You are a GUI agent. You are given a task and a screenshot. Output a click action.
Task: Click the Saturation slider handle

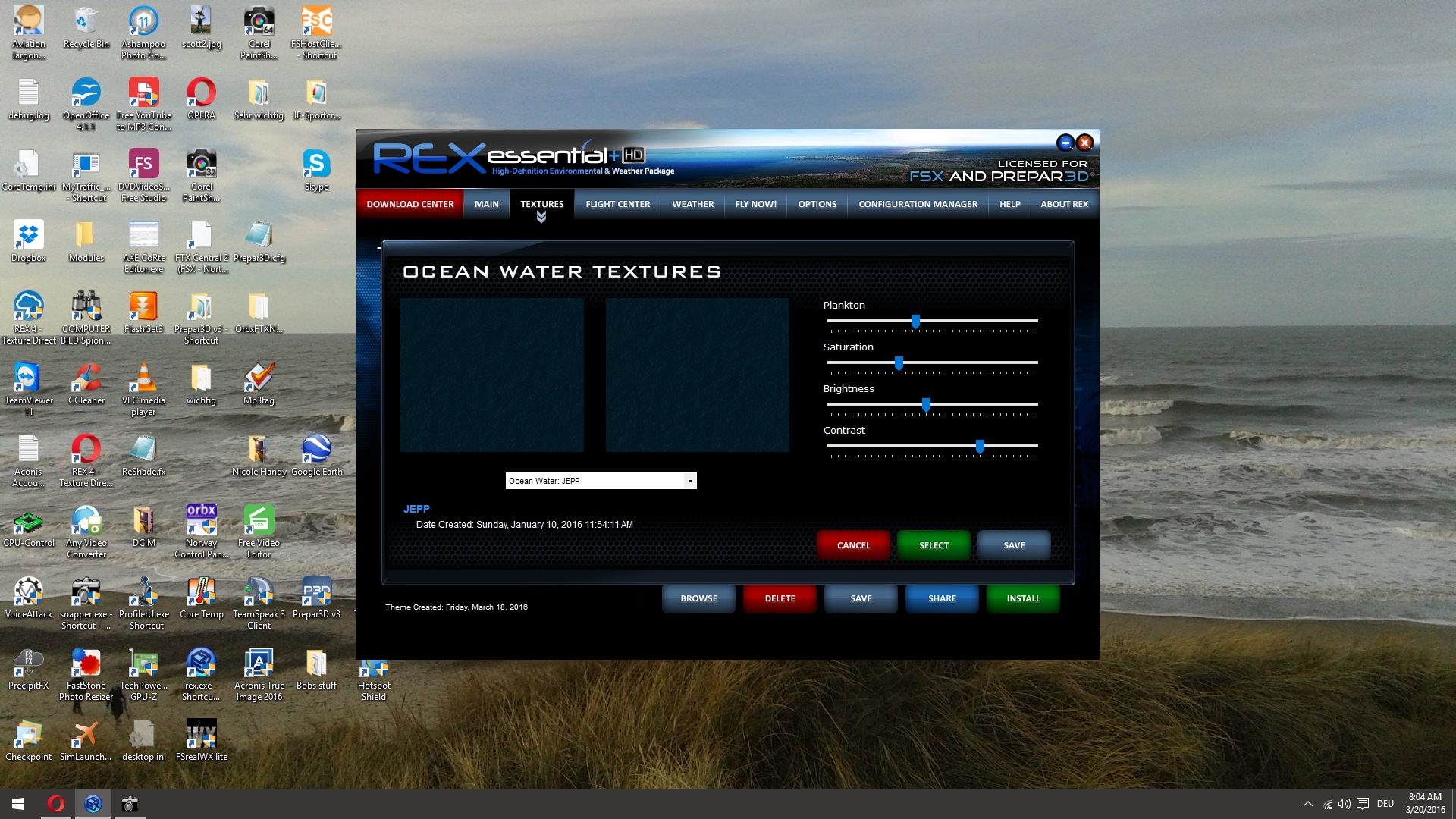(899, 363)
